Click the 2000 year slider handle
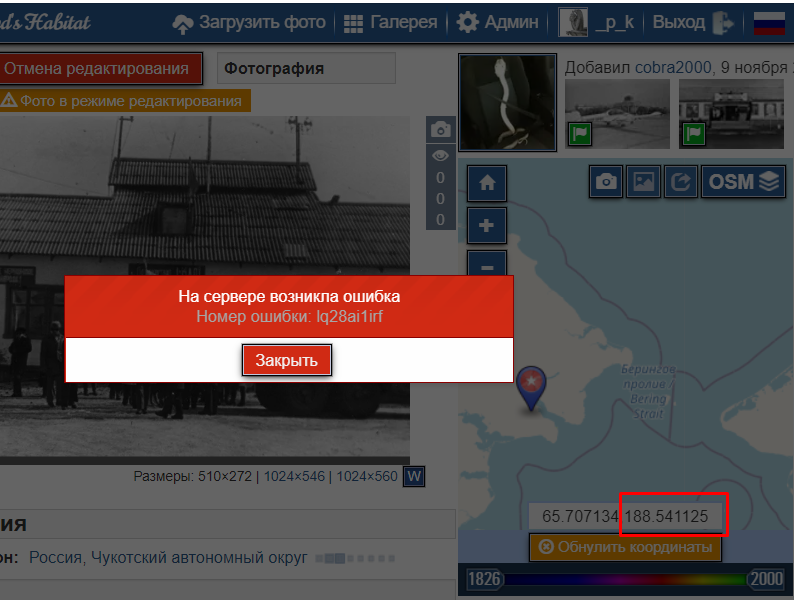 coord(766,579)
